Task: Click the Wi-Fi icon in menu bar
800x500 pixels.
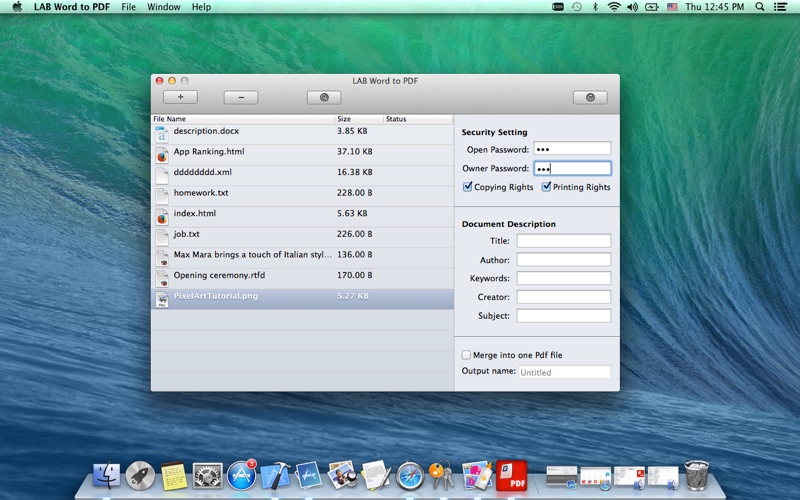Action: pos(614,7)
